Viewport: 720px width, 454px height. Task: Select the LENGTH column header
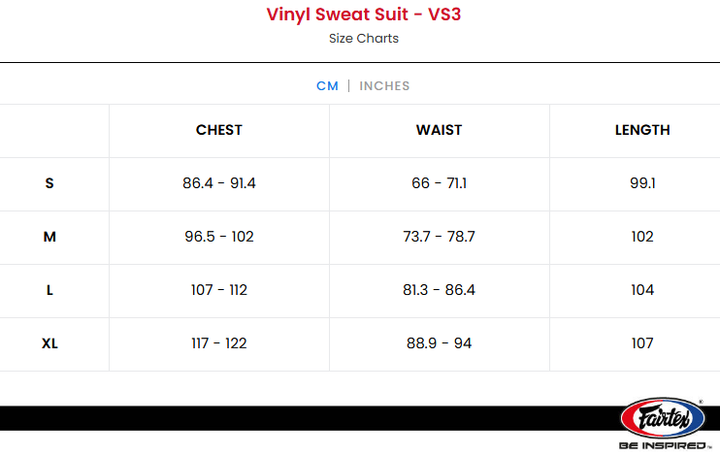tap(642, 130)
